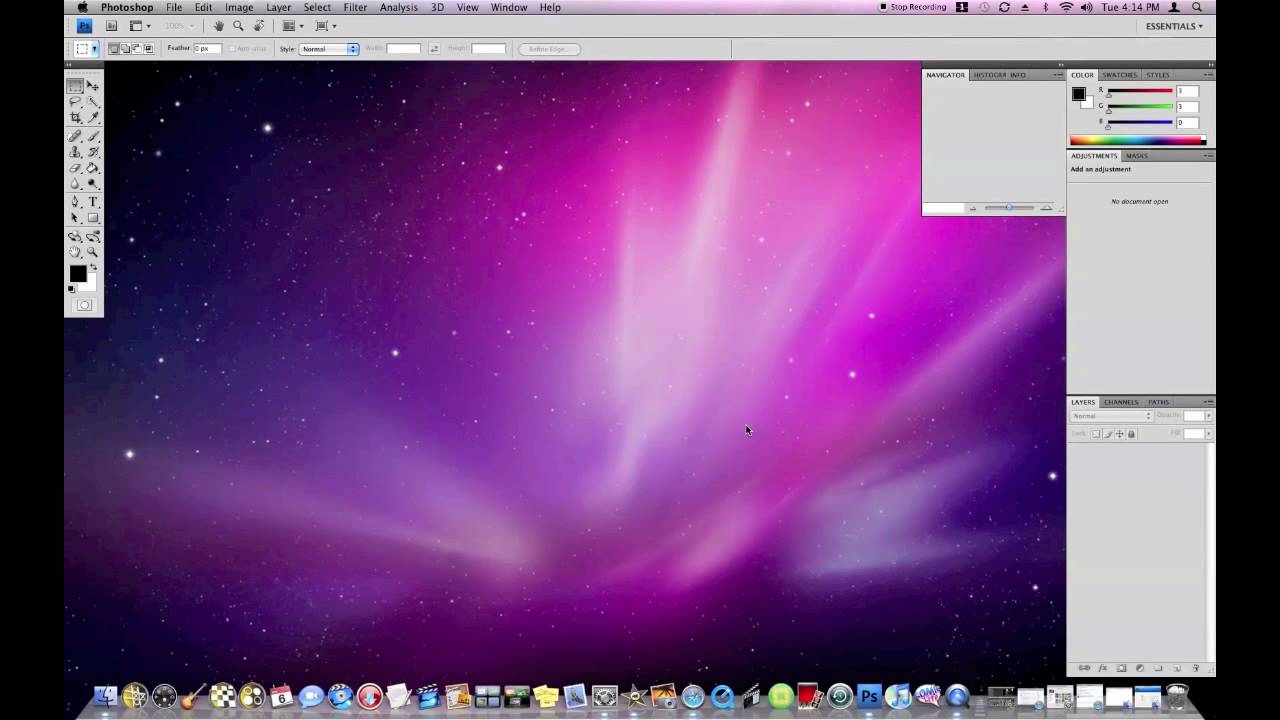Click Stop Recording in menu bar
The height and width of the screenshot is (720, 1280).
click(x=913, y=7)
